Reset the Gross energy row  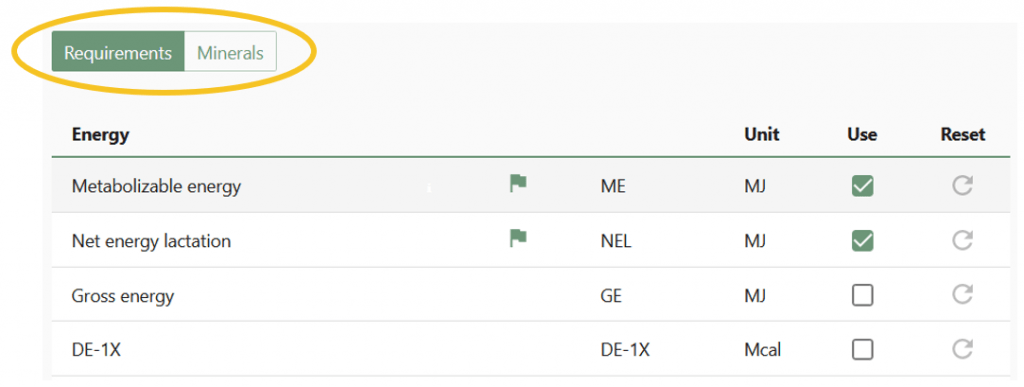[x=962, y=296]
